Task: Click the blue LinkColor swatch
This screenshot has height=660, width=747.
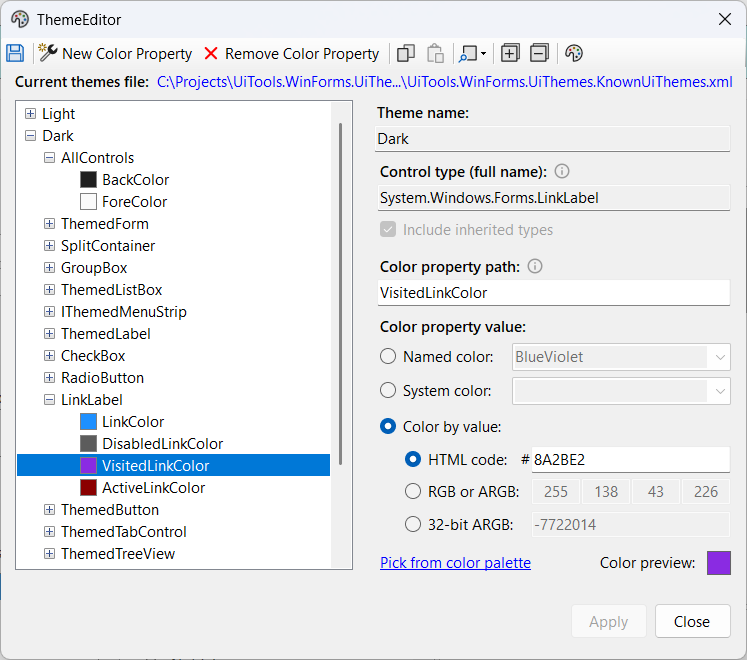Action: [88, 422]
